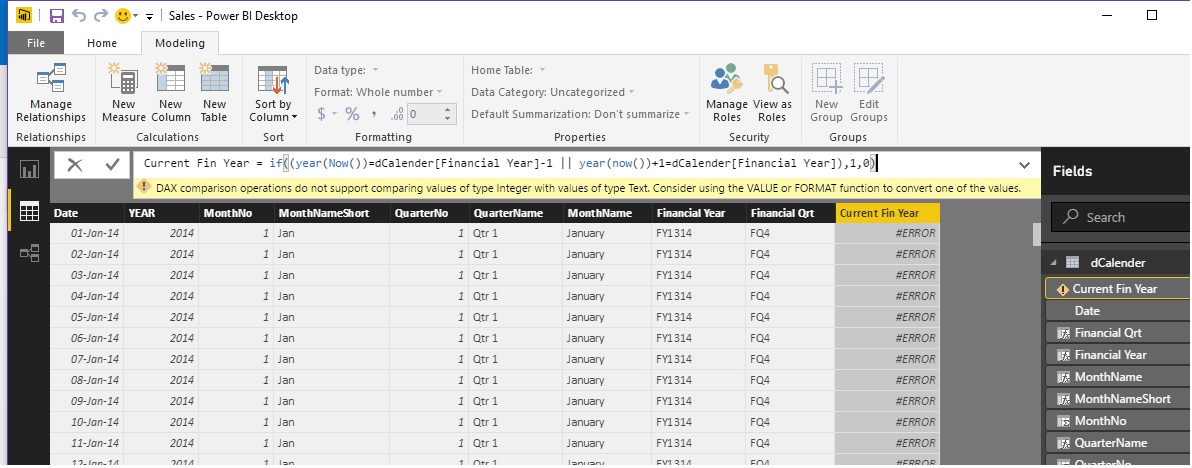Add a New Column
This screenshot has width=1192, height=468.
pyautogui.click(x=170, y=93)
